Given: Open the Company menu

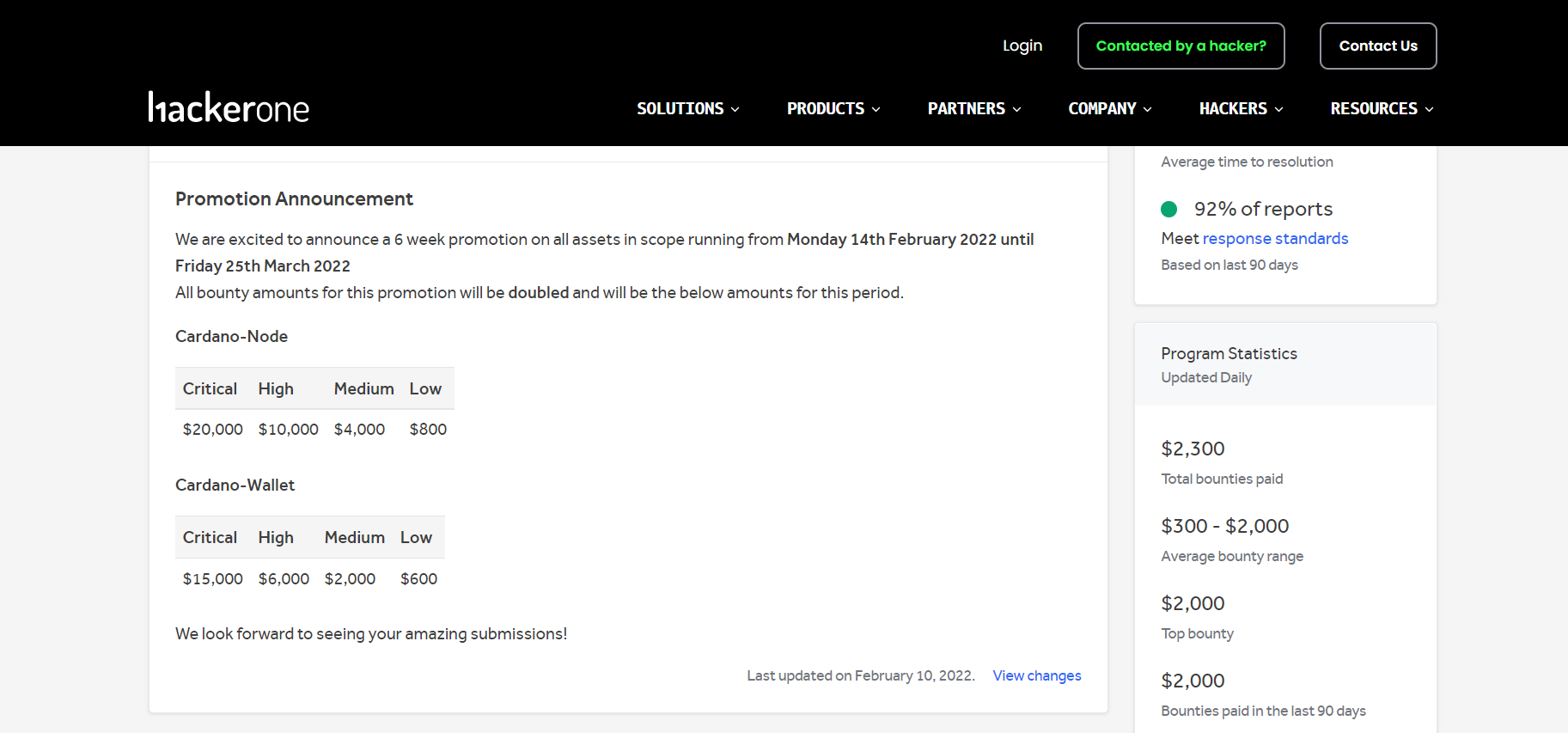Looking at the screenshot, I should (x=1110, y=108).
